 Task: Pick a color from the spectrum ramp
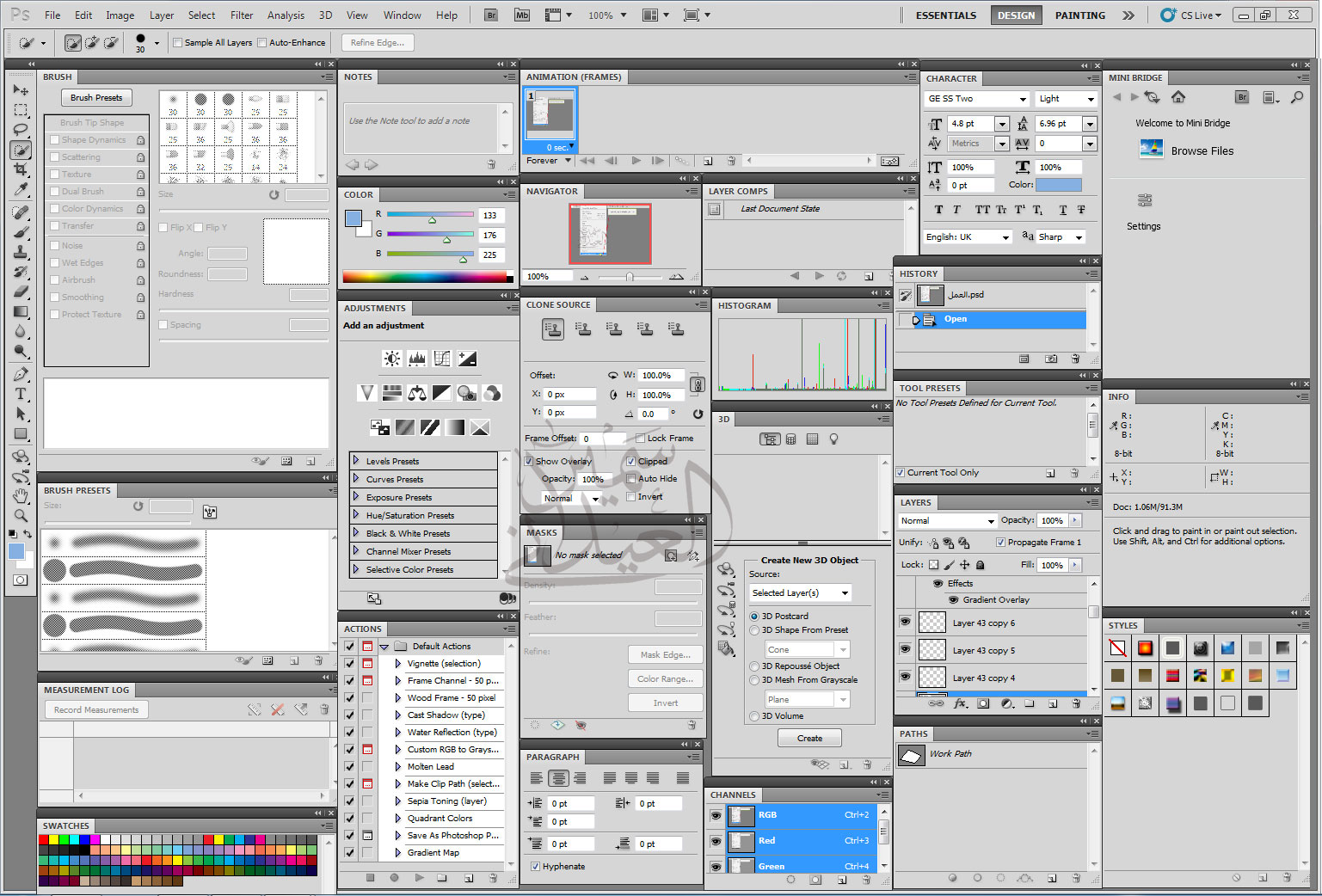pyautogui.click(x=425, y=277)
